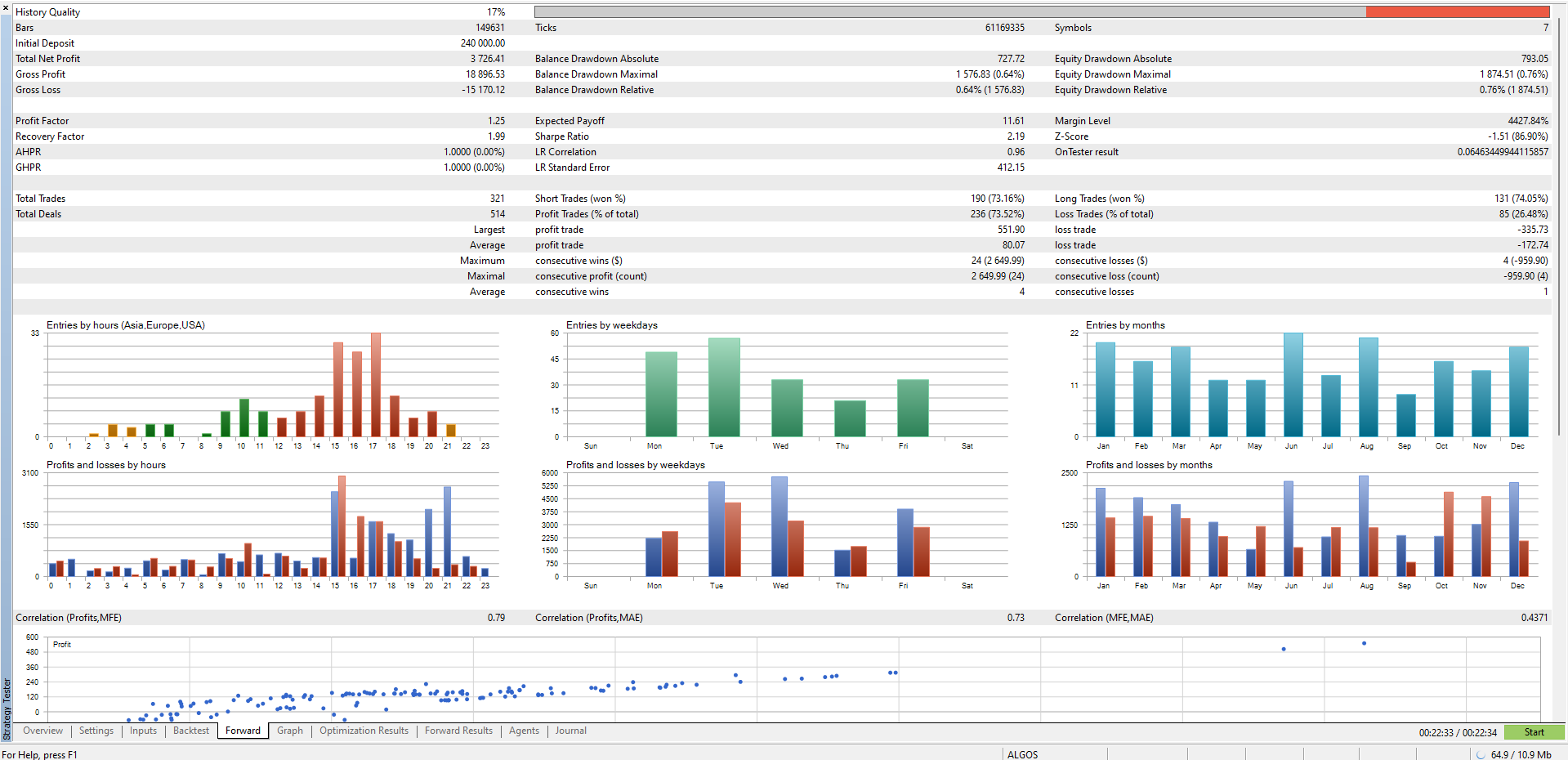Click the 'Entries by months' chart title

click(x=1125, y=325)
